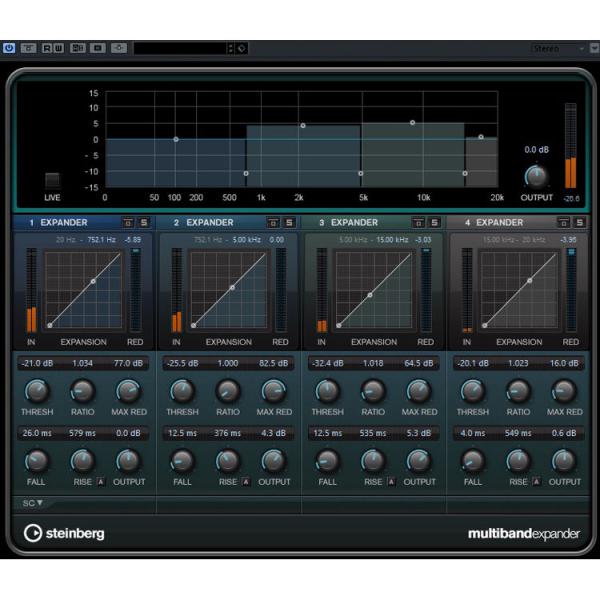600x600 pixels.
Task: Select band 2 gain handle near 2k
Action: 303,126
